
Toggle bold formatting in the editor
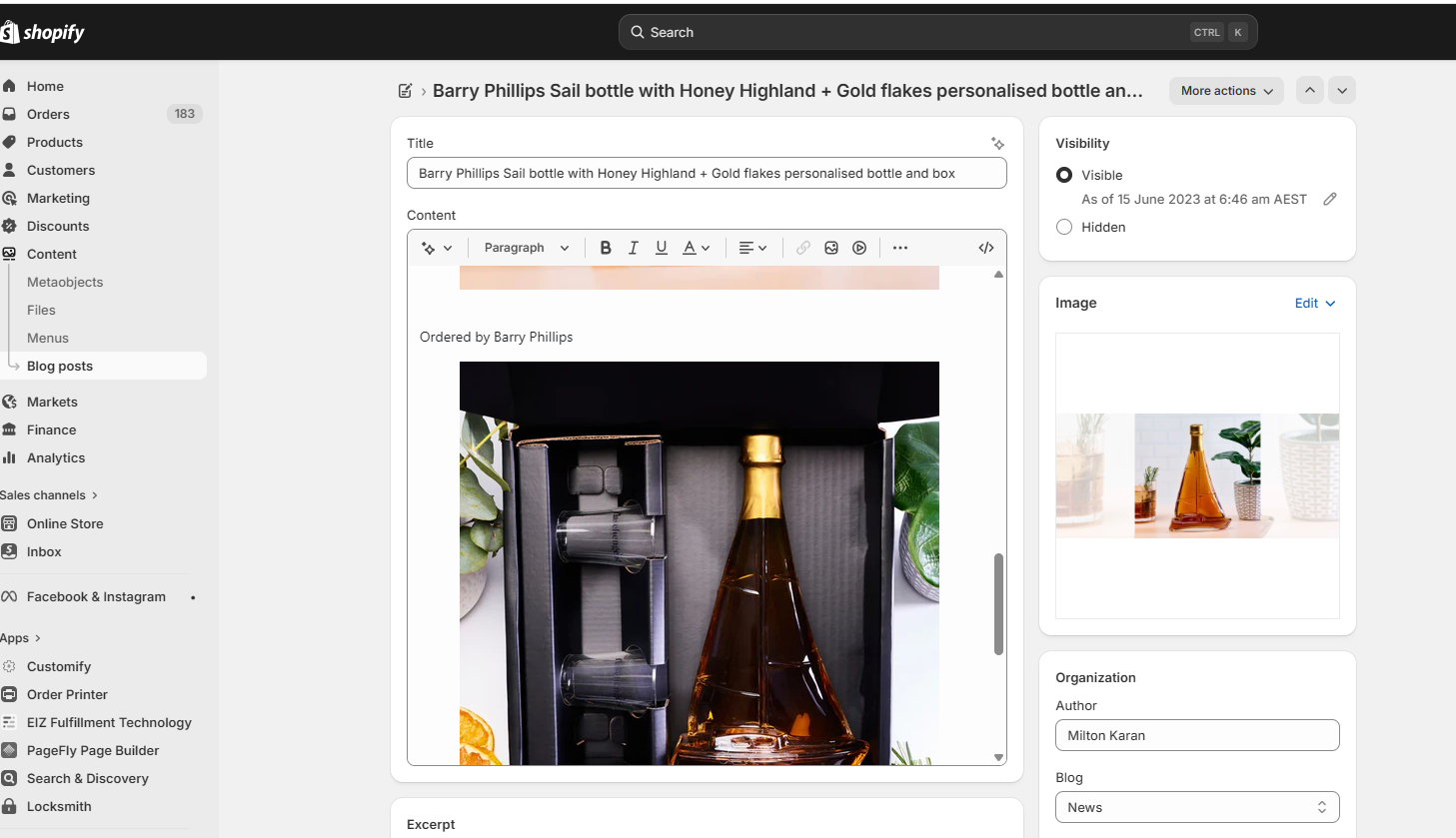click(606, 248)
